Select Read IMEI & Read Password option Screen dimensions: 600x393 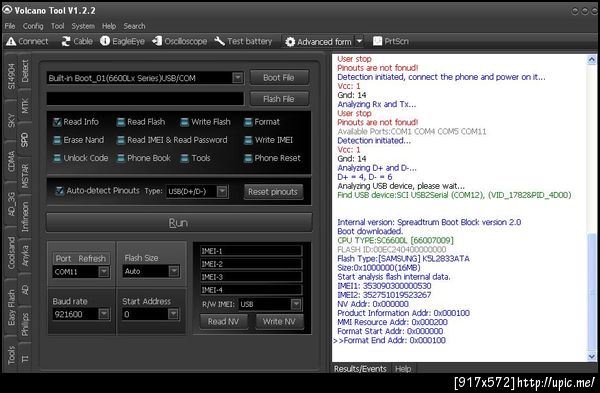[121, 140]
